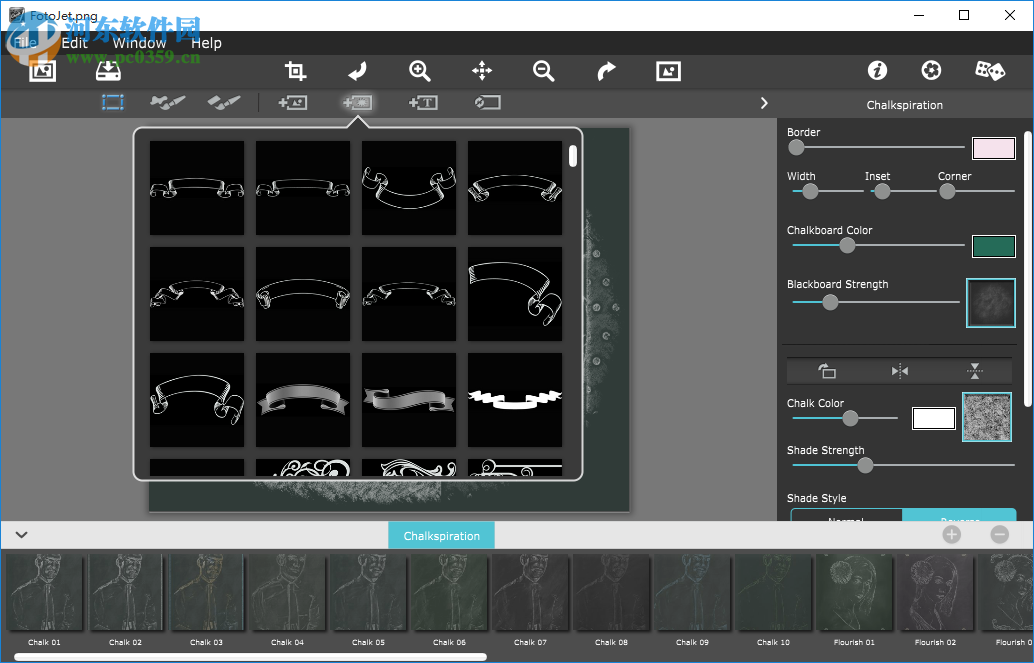Image resolution: width=1034 pixels, height=663 pixels.
Task: Click the dice randomize icon
Action: coord(989,70)
